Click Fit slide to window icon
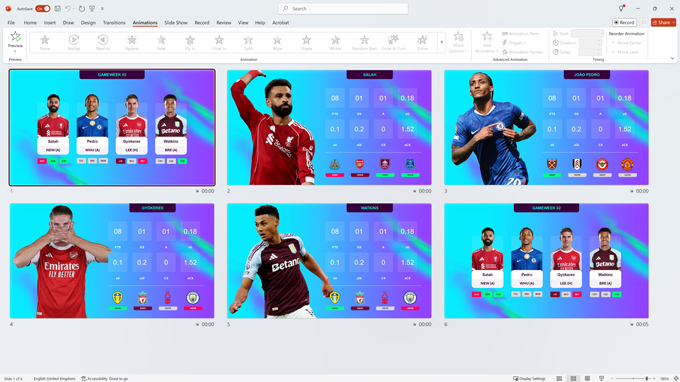This screenshot has height=382, width=680. click(x=676, y=379)
